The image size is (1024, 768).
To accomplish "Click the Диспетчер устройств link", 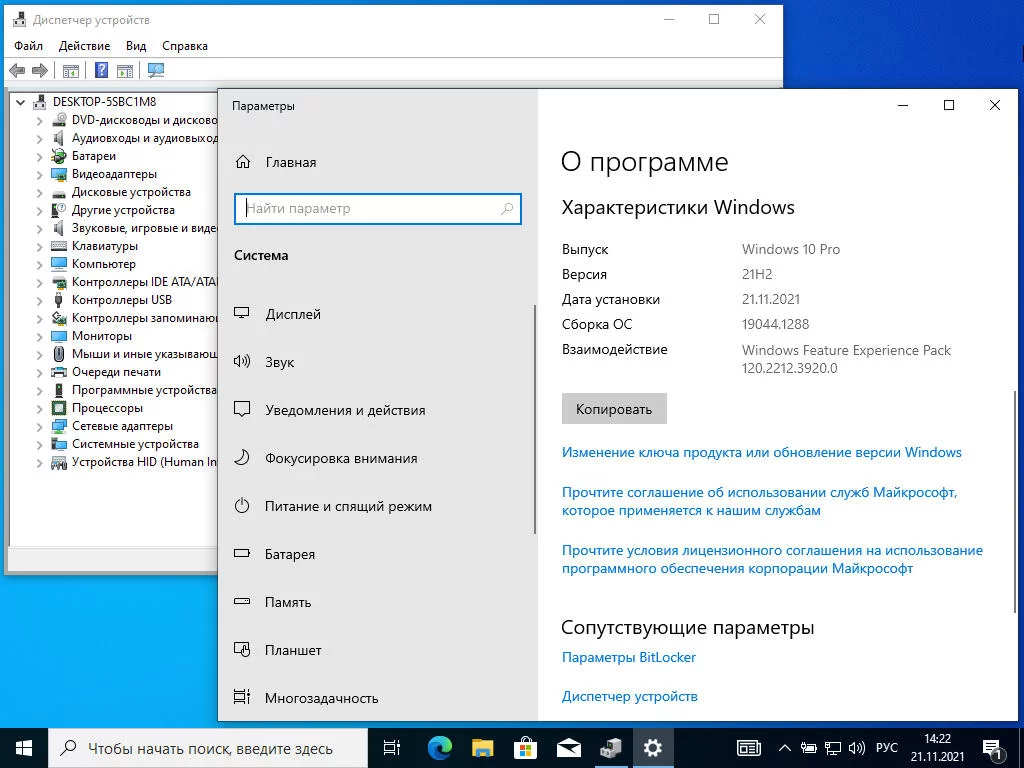I will pos(630,696).
